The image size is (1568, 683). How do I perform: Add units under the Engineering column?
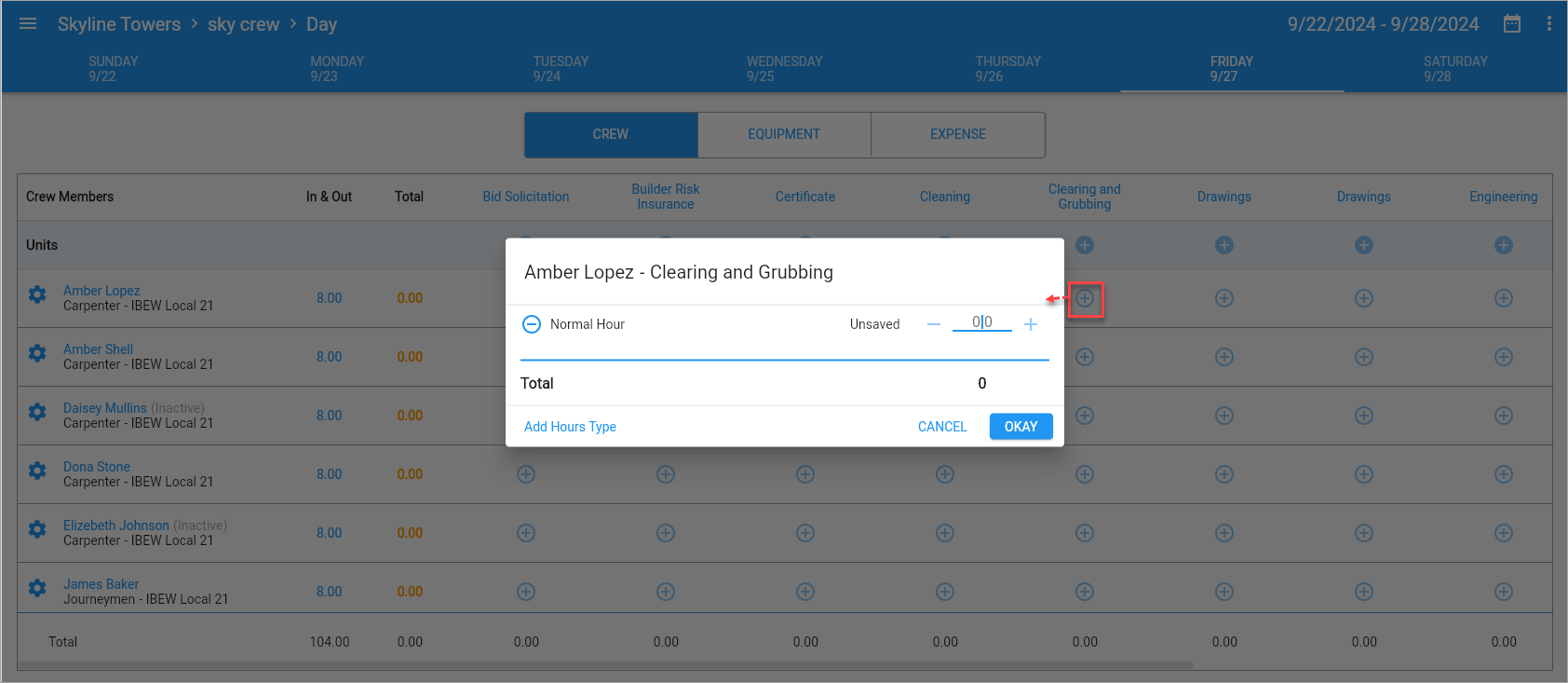pos(1504,245)
